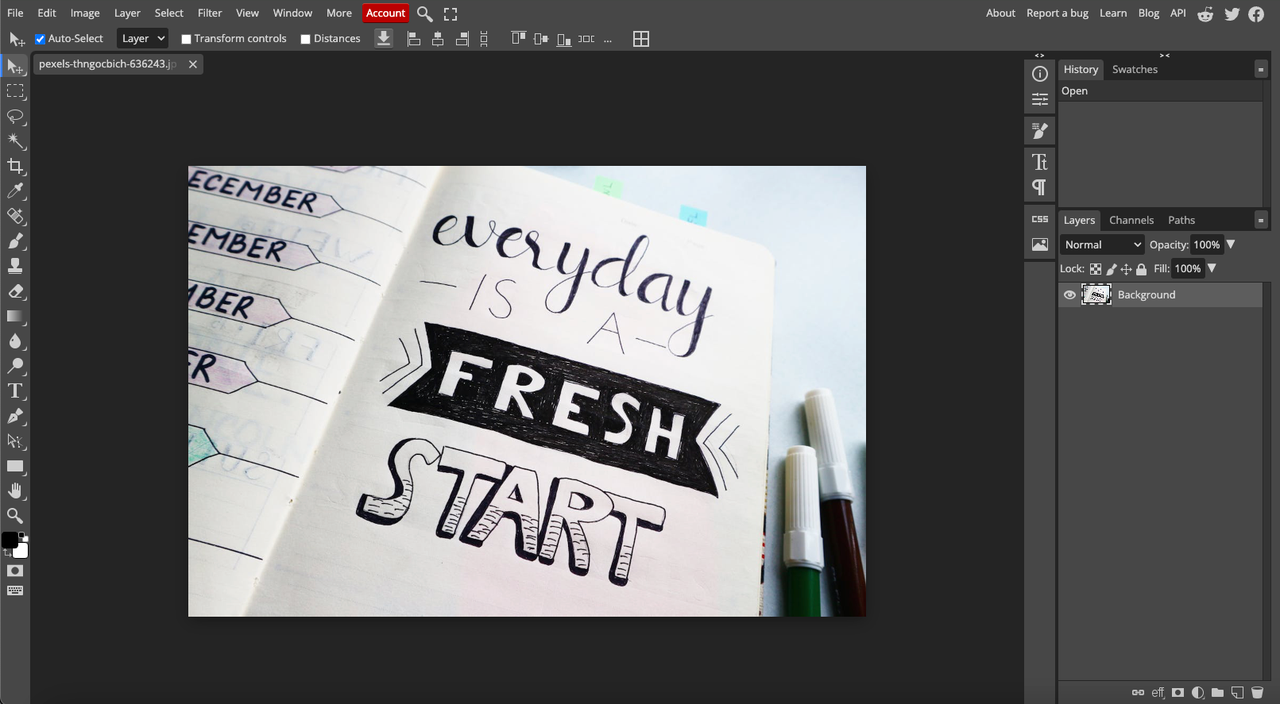Switch to the Swatches tab
Viewport: 1280px width, 704px height.
(1135, 69)
